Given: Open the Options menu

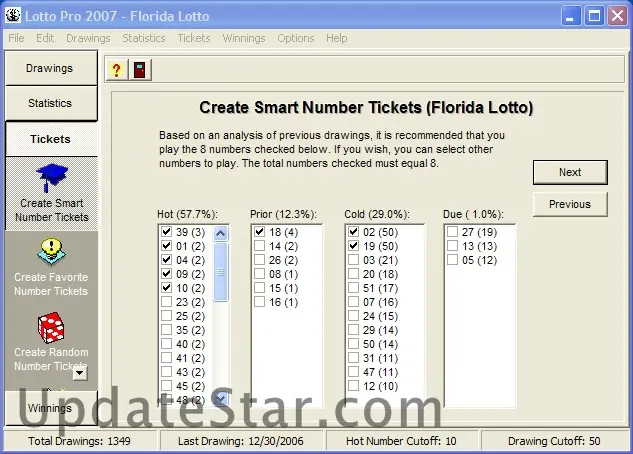Looking at the screenshot, I should [296, 38].
